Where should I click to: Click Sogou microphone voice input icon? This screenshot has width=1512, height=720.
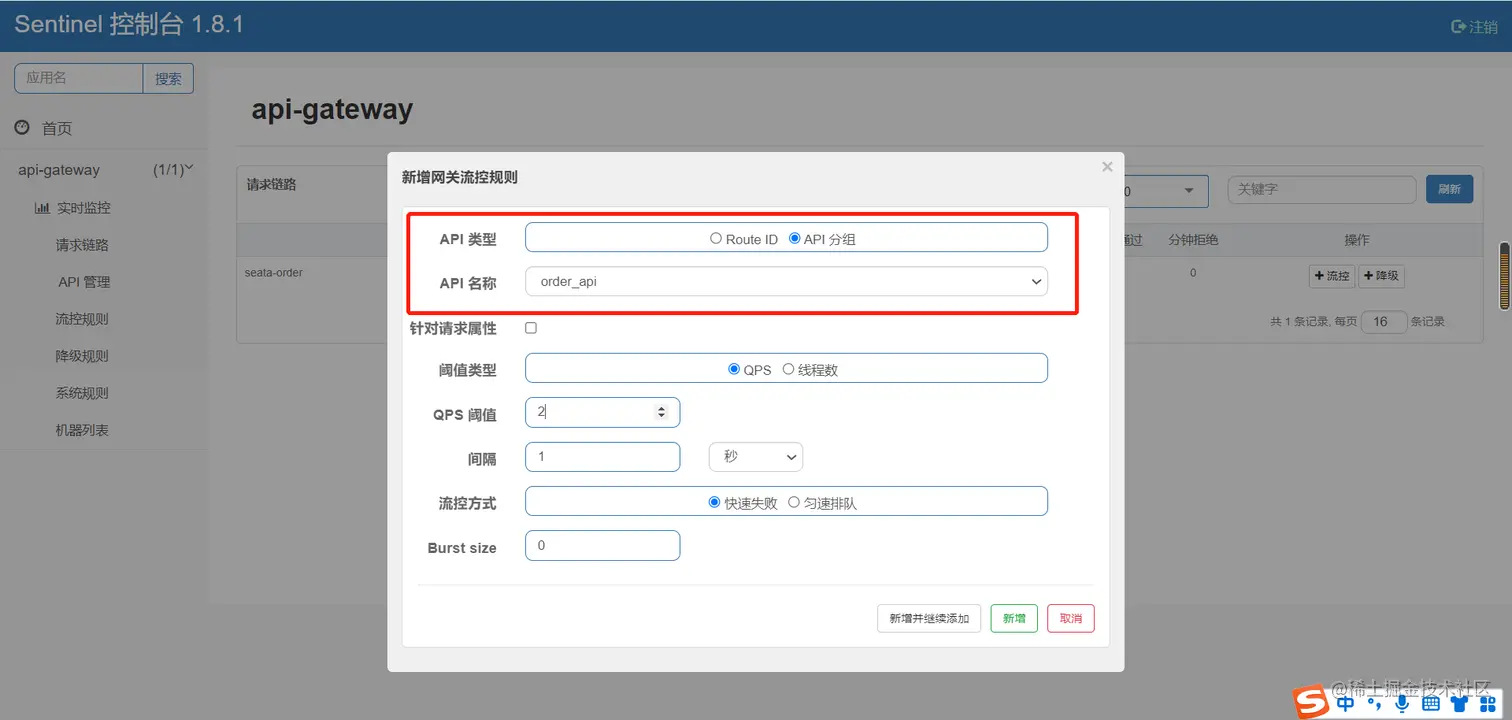pyautogui.click(x=1402, y=704)
